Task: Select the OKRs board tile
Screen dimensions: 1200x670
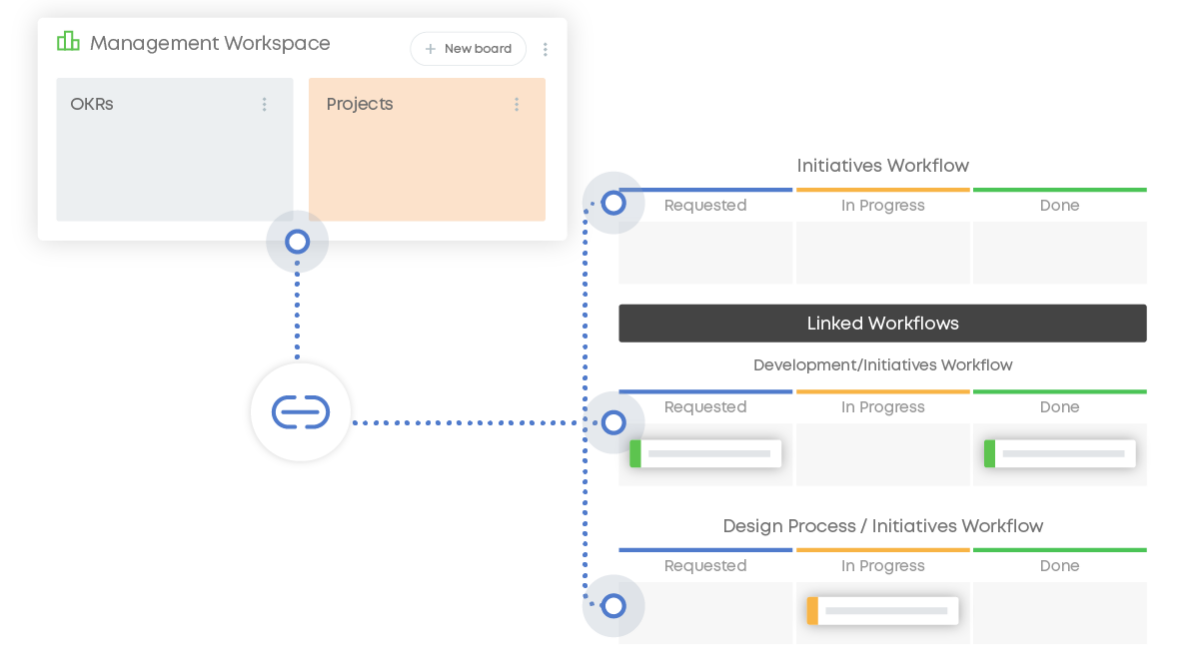Action: click(x=174, y=160)
